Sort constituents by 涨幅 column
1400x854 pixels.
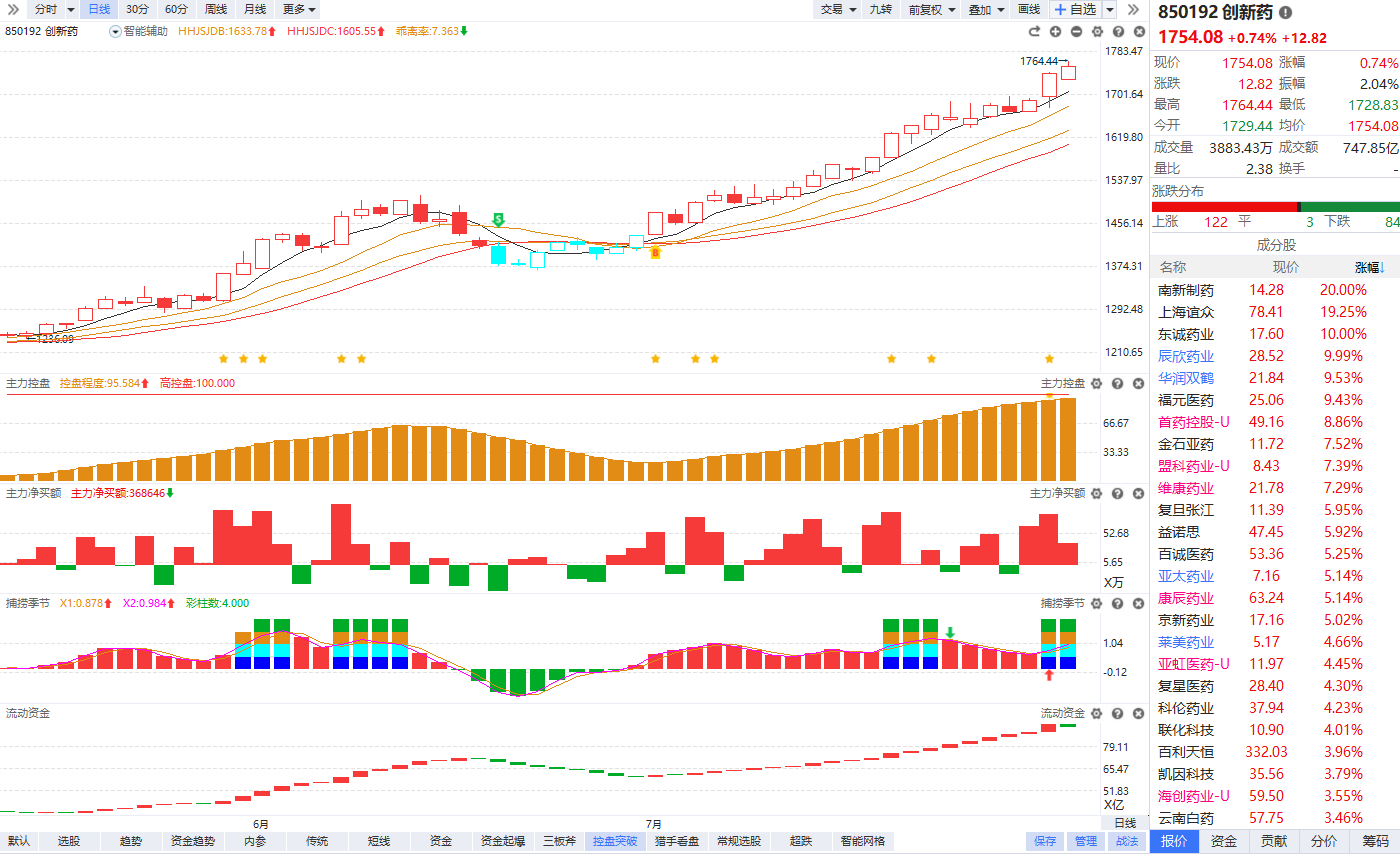click(1371, 267)
